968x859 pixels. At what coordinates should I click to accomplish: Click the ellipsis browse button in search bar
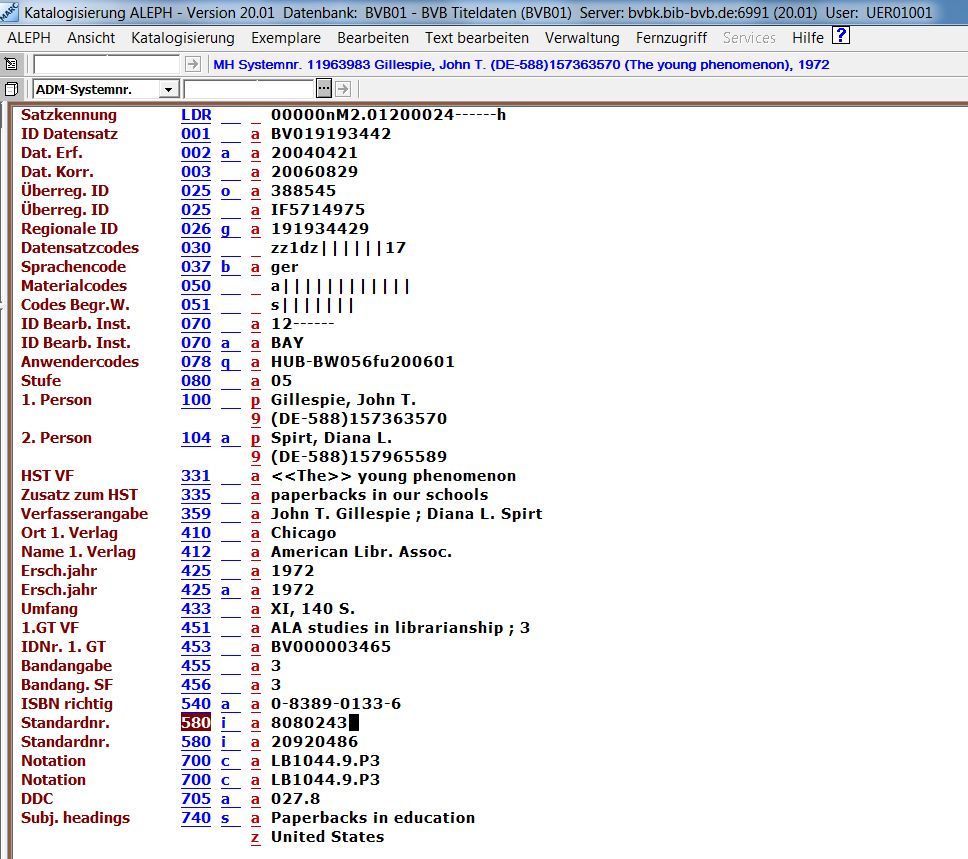[x=325, y=90]
